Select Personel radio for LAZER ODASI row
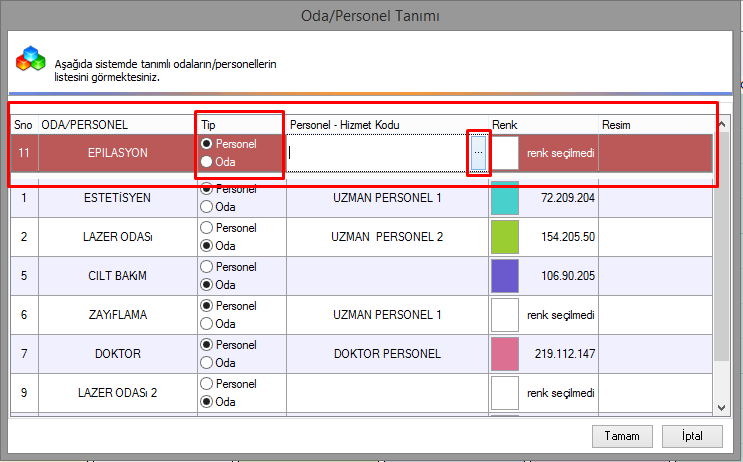The height and width of the screenshot is (462, 743). (x=207, y=228)
